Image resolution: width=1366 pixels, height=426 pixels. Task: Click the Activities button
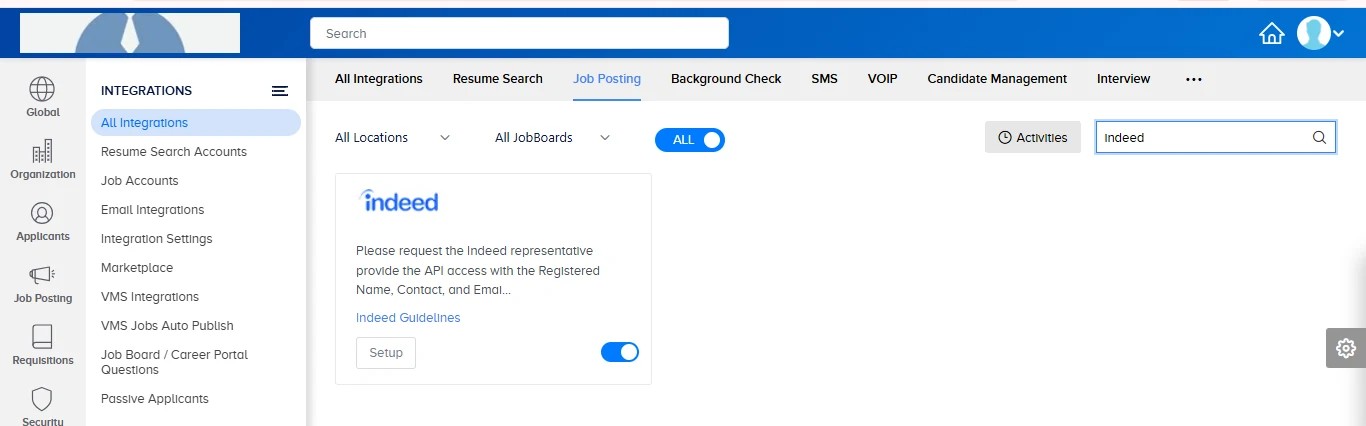(x=1033, y=138)
